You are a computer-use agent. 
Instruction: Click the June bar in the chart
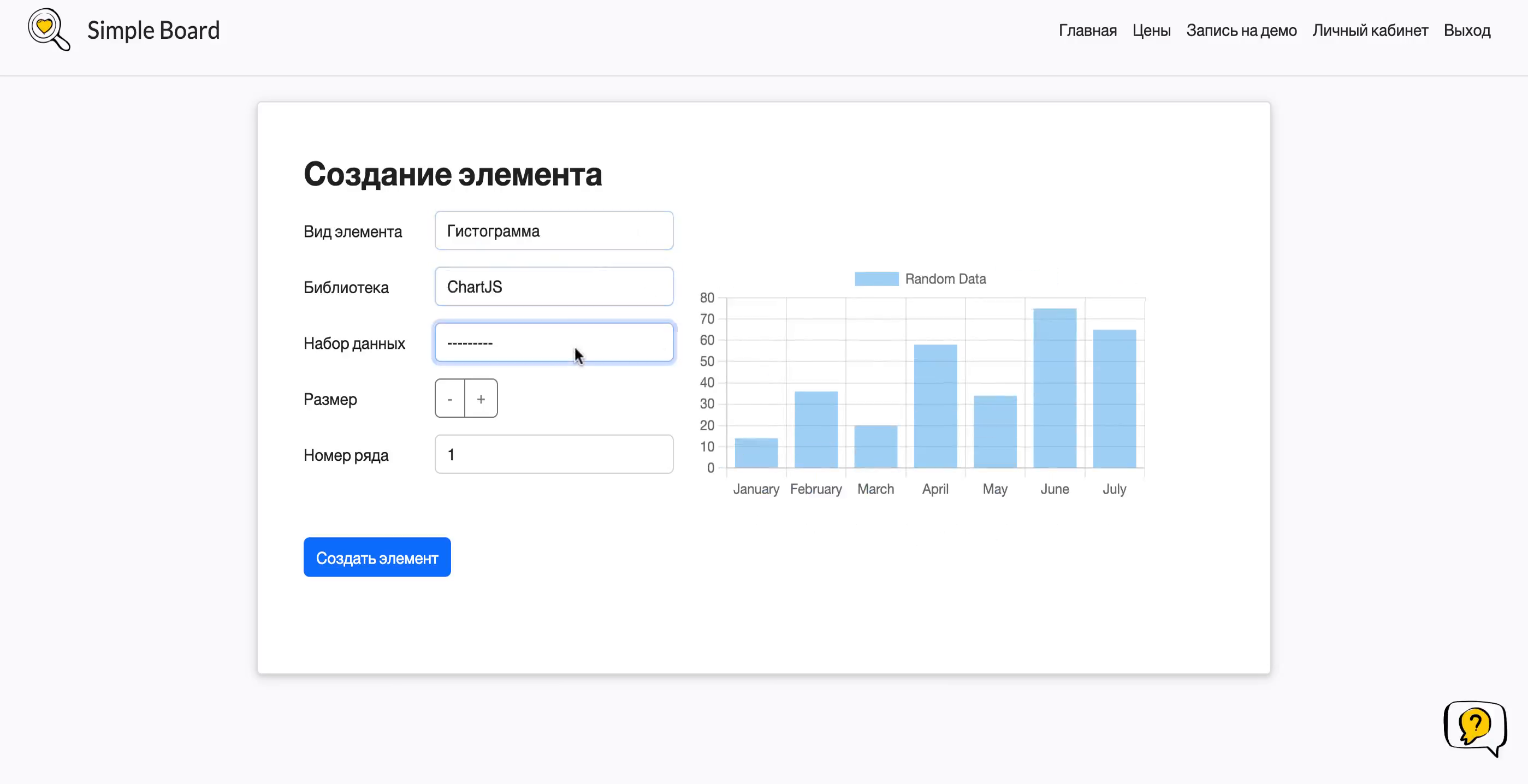coord(1055,388)
